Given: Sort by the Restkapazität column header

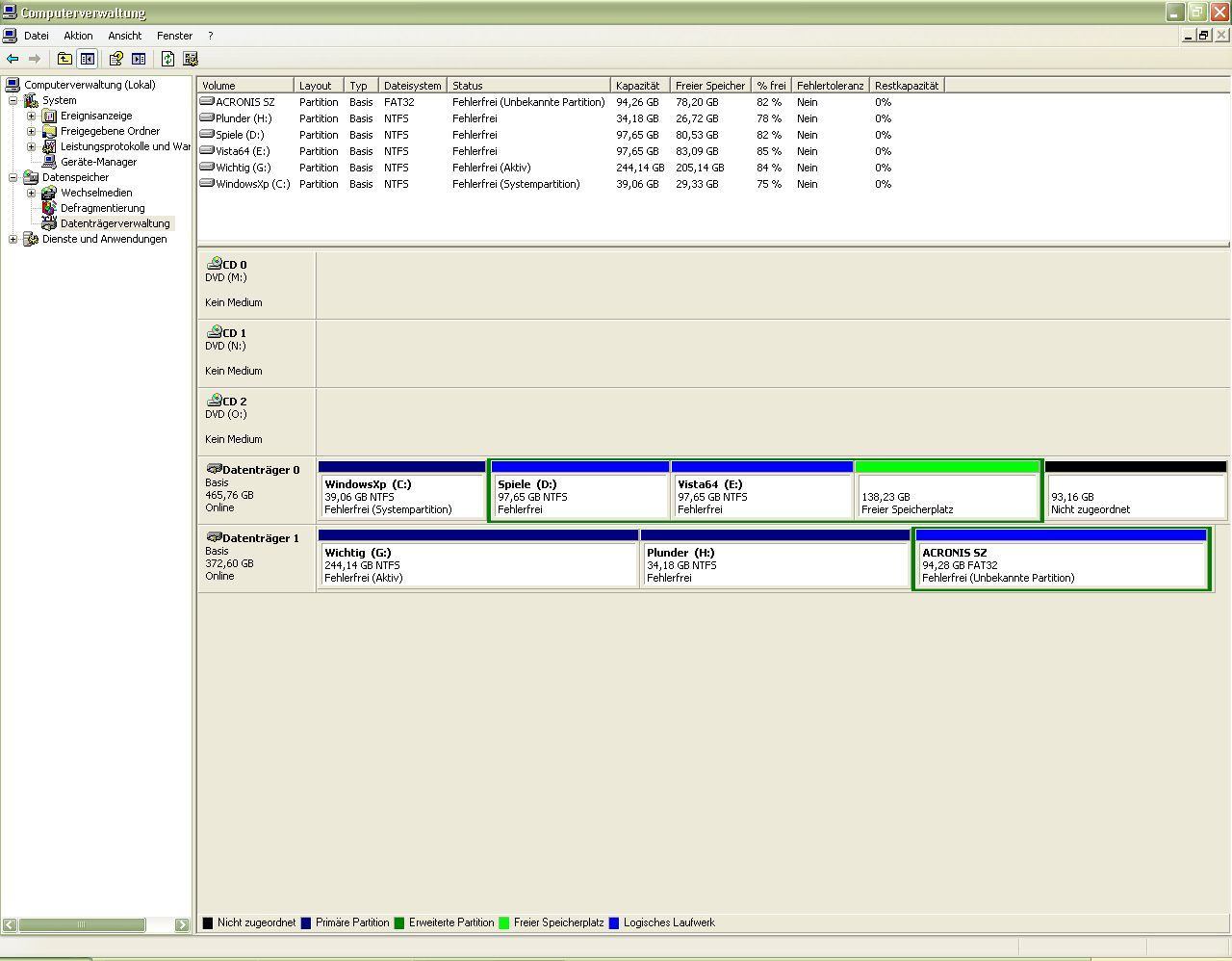Looking at the screenshot, I should tap(907, 86).
